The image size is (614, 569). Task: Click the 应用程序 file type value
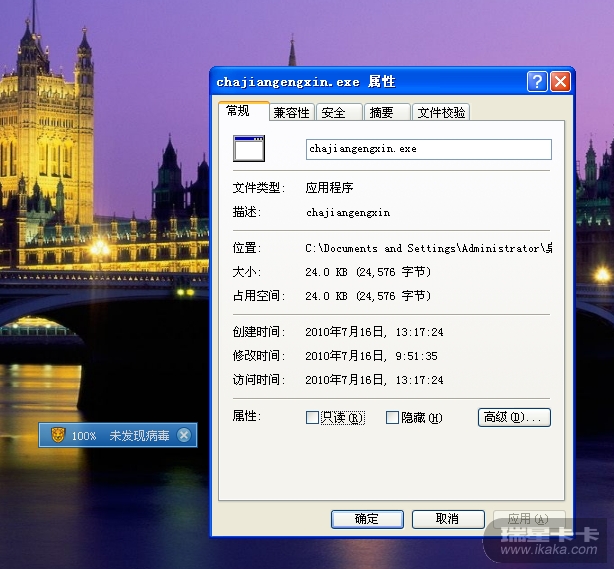tap(329, 188)
